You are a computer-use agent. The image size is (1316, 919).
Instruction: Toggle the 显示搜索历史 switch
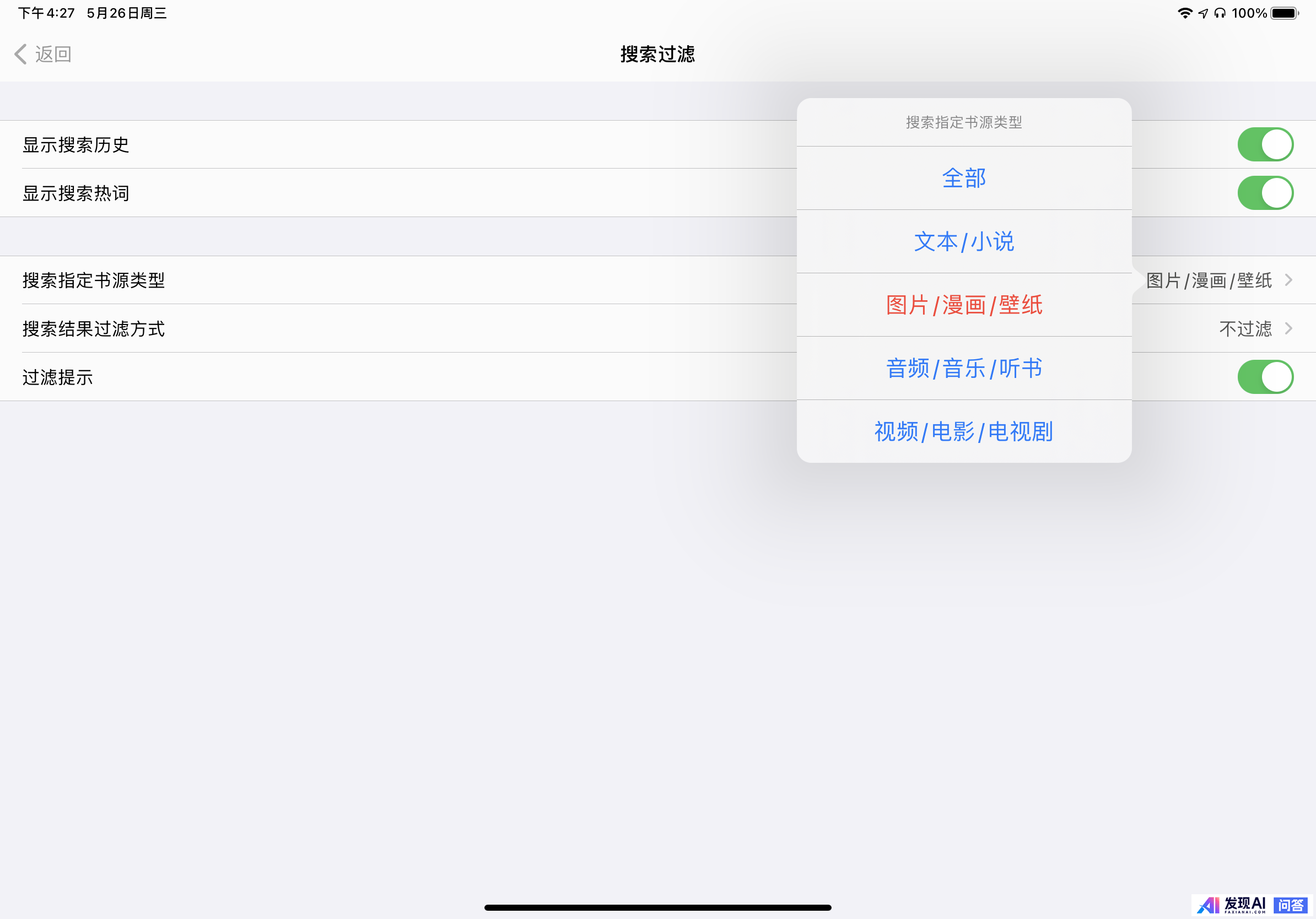pos(1265,144)
